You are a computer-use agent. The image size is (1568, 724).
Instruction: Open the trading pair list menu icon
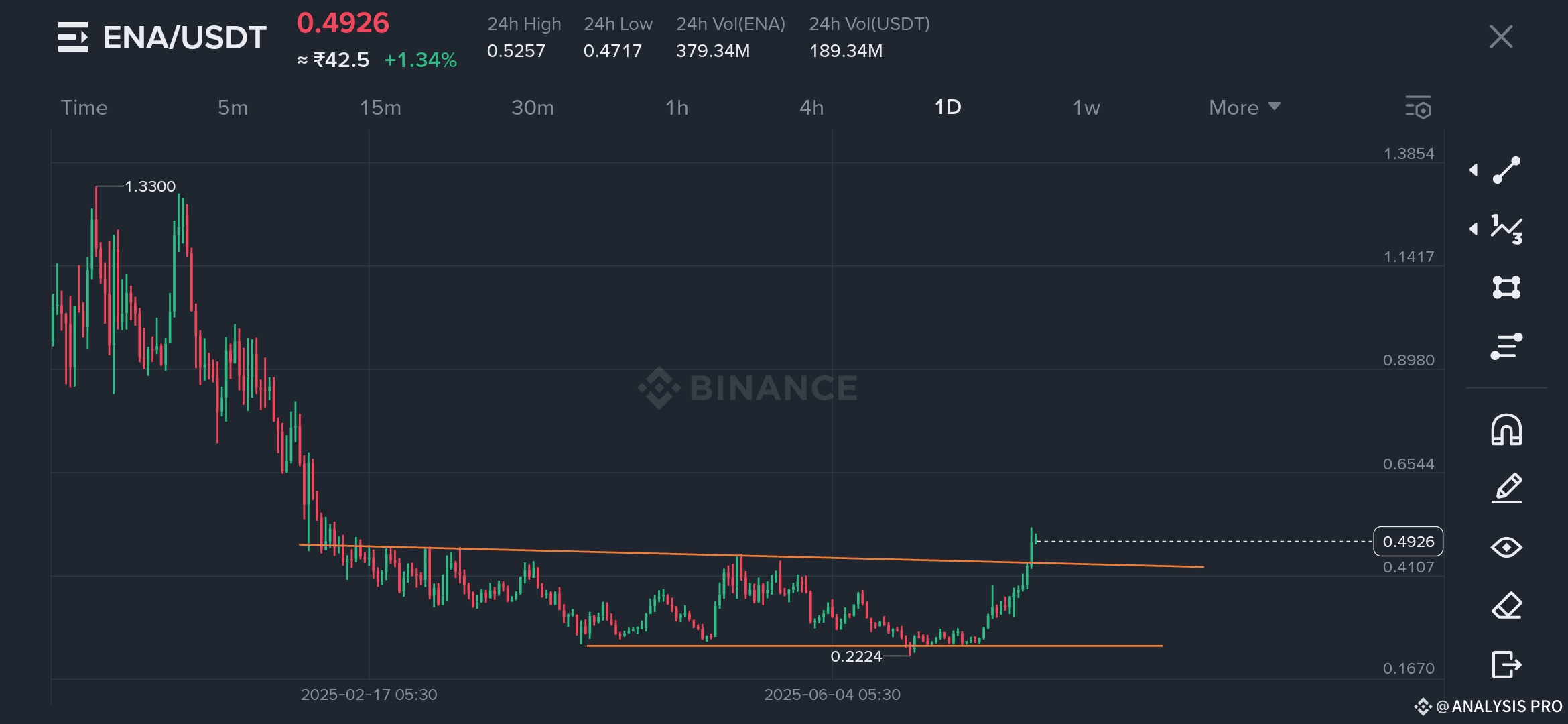[x=73, y=37]
